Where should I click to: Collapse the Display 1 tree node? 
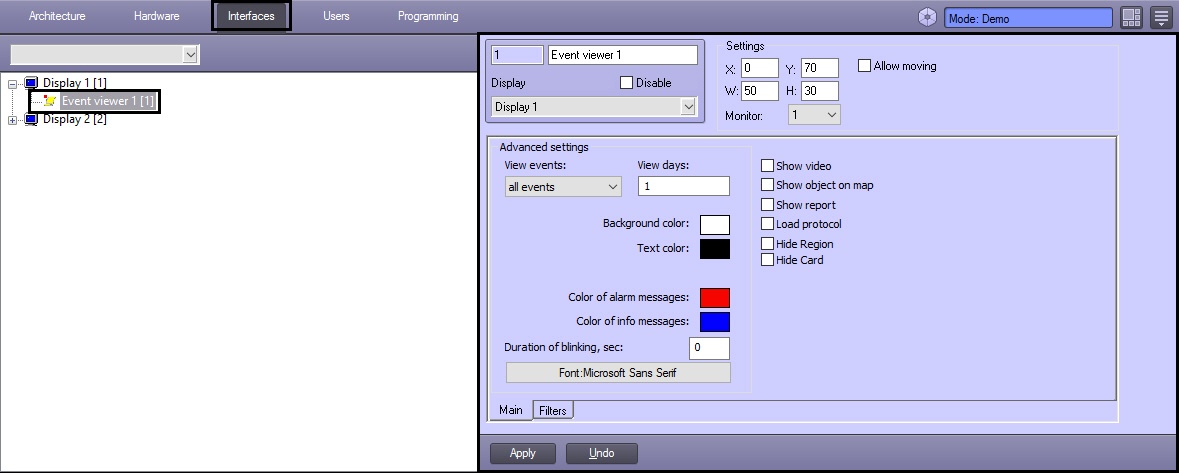coord(13,83)
